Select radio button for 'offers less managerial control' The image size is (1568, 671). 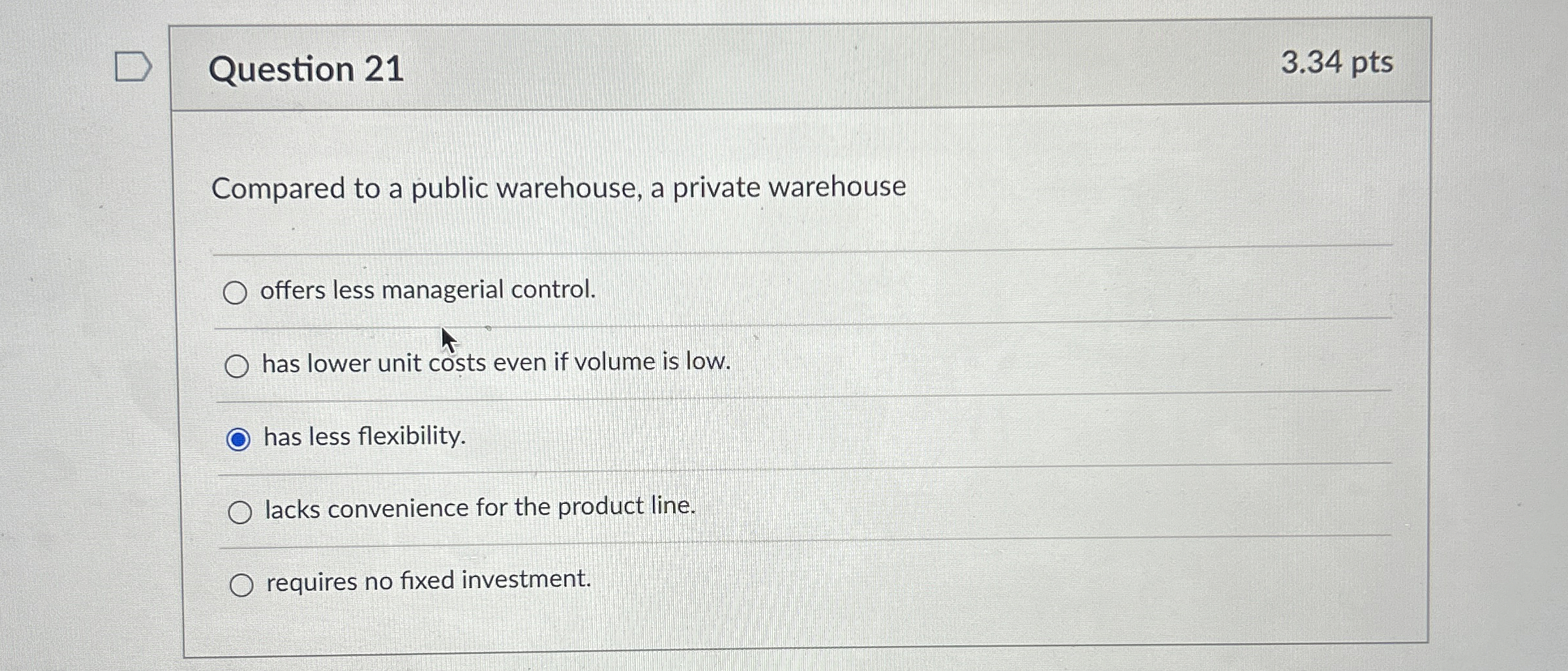pyautogui.click(x=239, y=292)
